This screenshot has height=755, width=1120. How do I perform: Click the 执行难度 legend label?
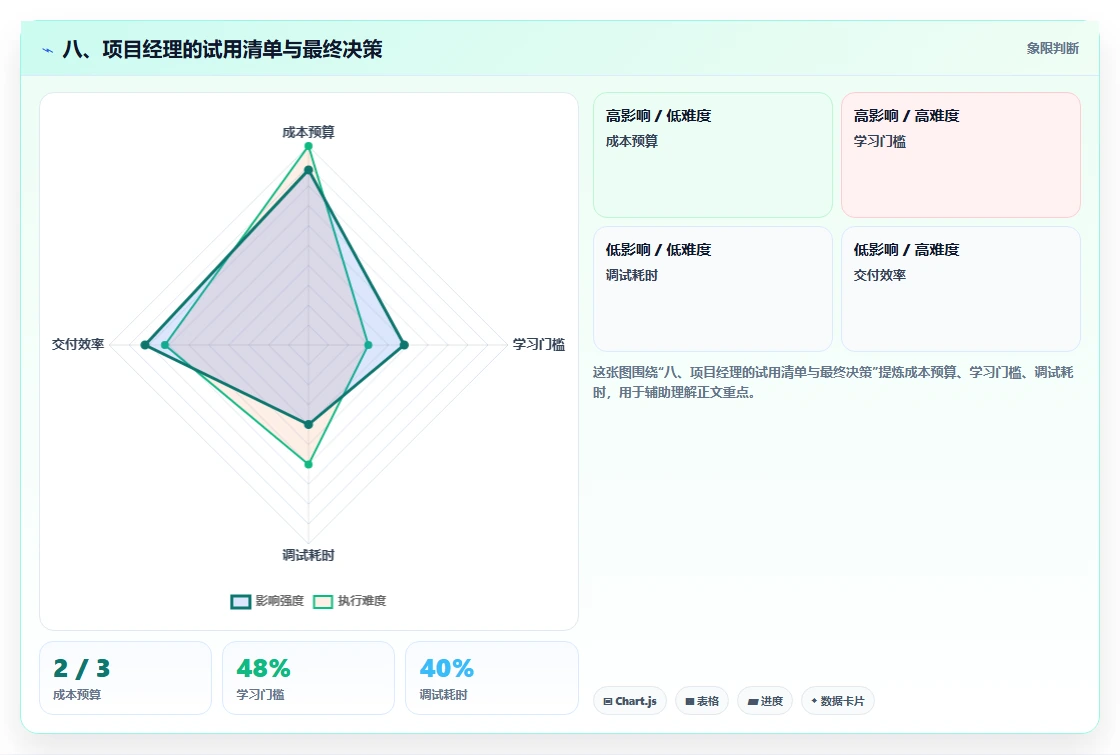pyautogui.click(x=361, y=601)
